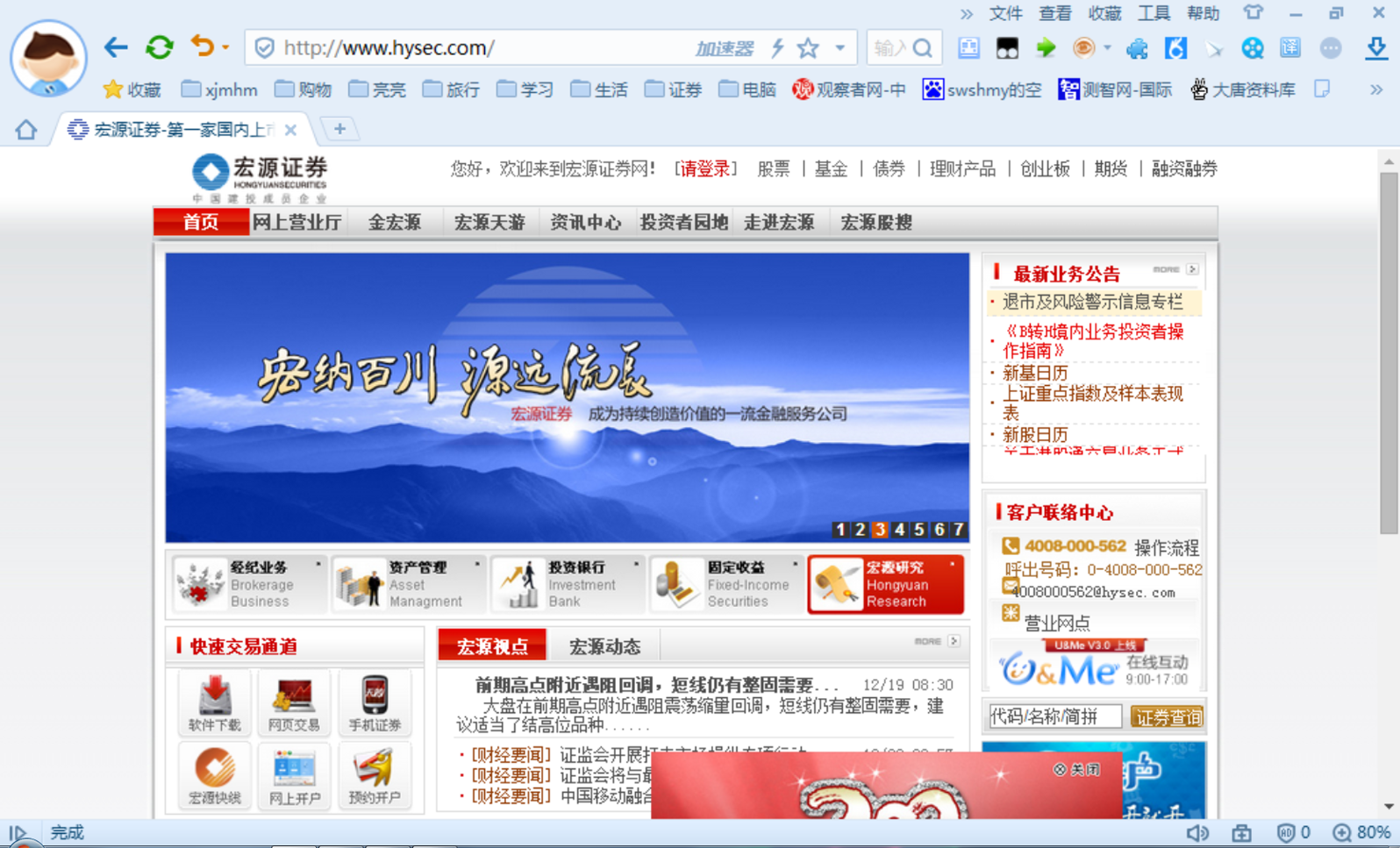Click the search magnifier icon
1400x848 pixels.
pos(922,48)
